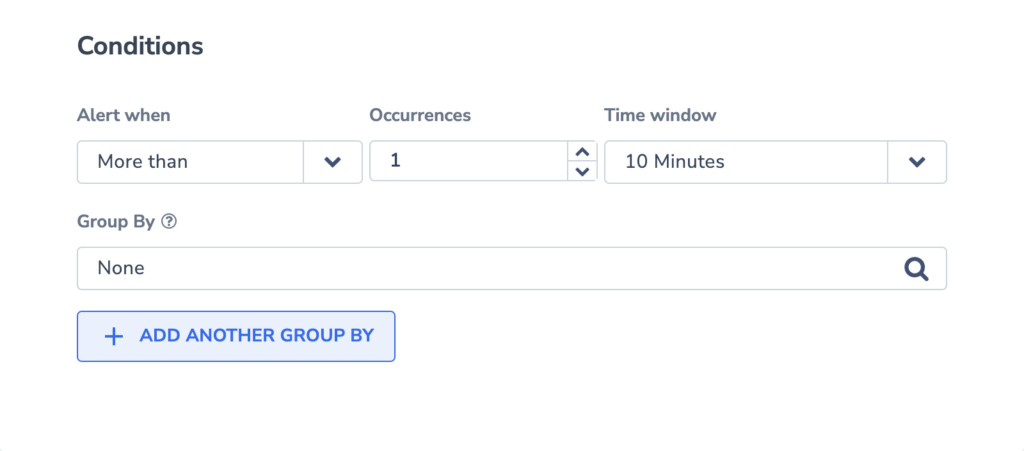This screenshot has width=1024, height=451.
Task: Increase Occurrences with the up arrow
Action: pyautogui.click(x=583, y=152)
